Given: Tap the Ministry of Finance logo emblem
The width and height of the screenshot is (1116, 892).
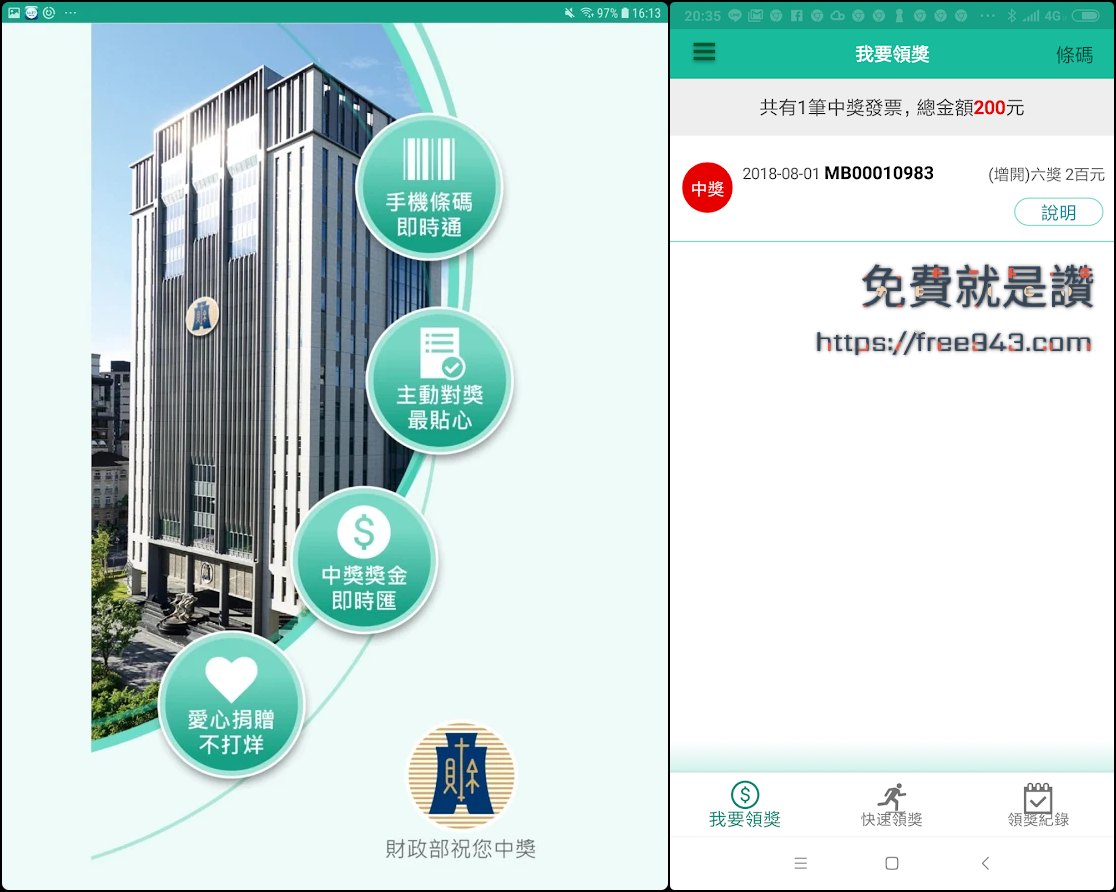Looking at the screenshot, I should [461, 777].
